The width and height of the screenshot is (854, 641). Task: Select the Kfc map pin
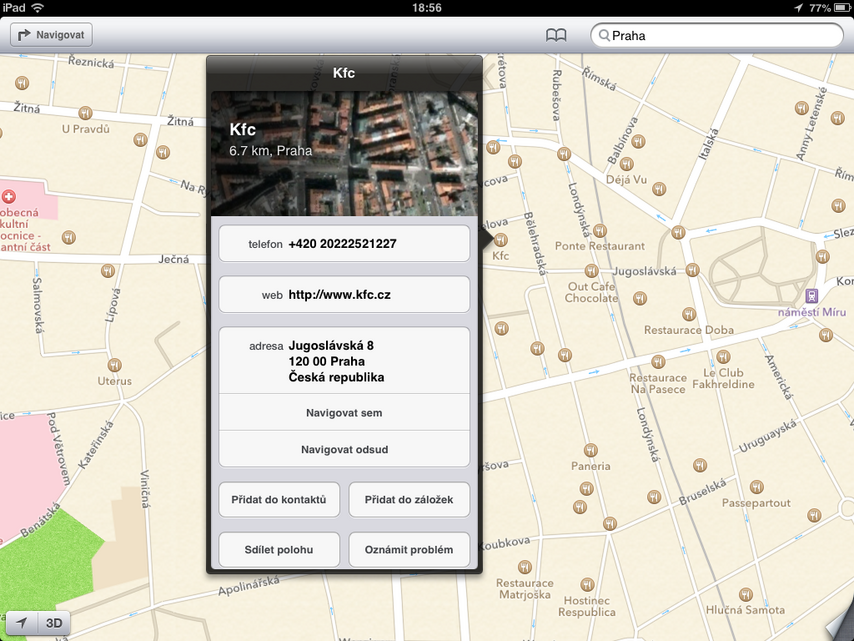pyautogui.click(x=500, y=240)
